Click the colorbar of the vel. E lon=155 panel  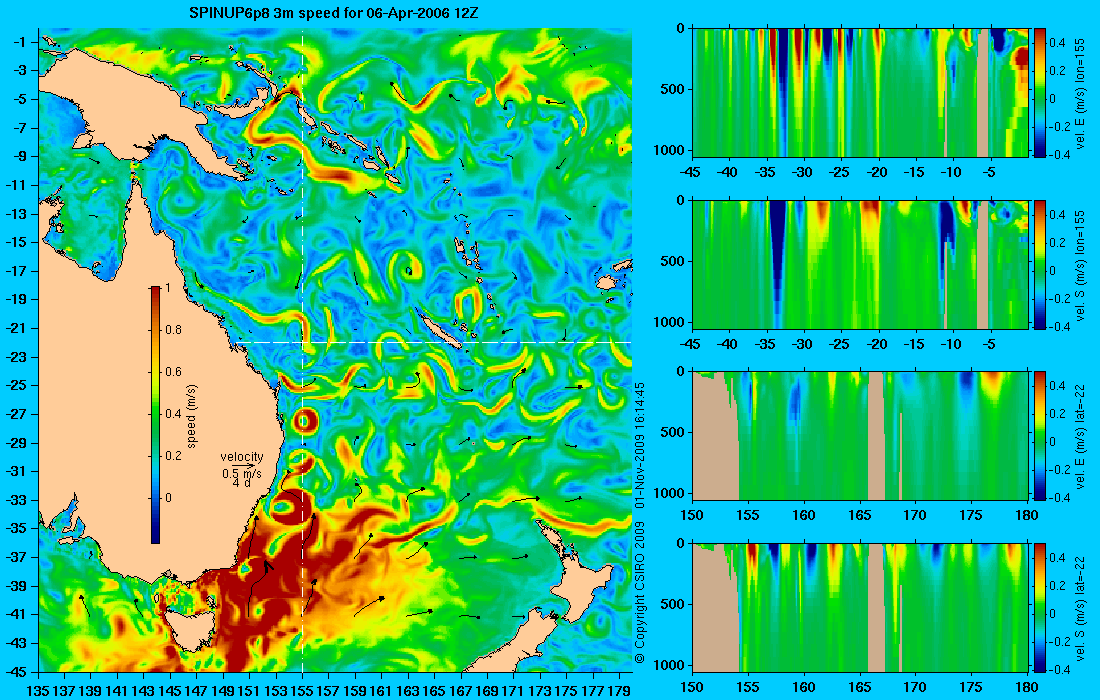coord(1039,93)
